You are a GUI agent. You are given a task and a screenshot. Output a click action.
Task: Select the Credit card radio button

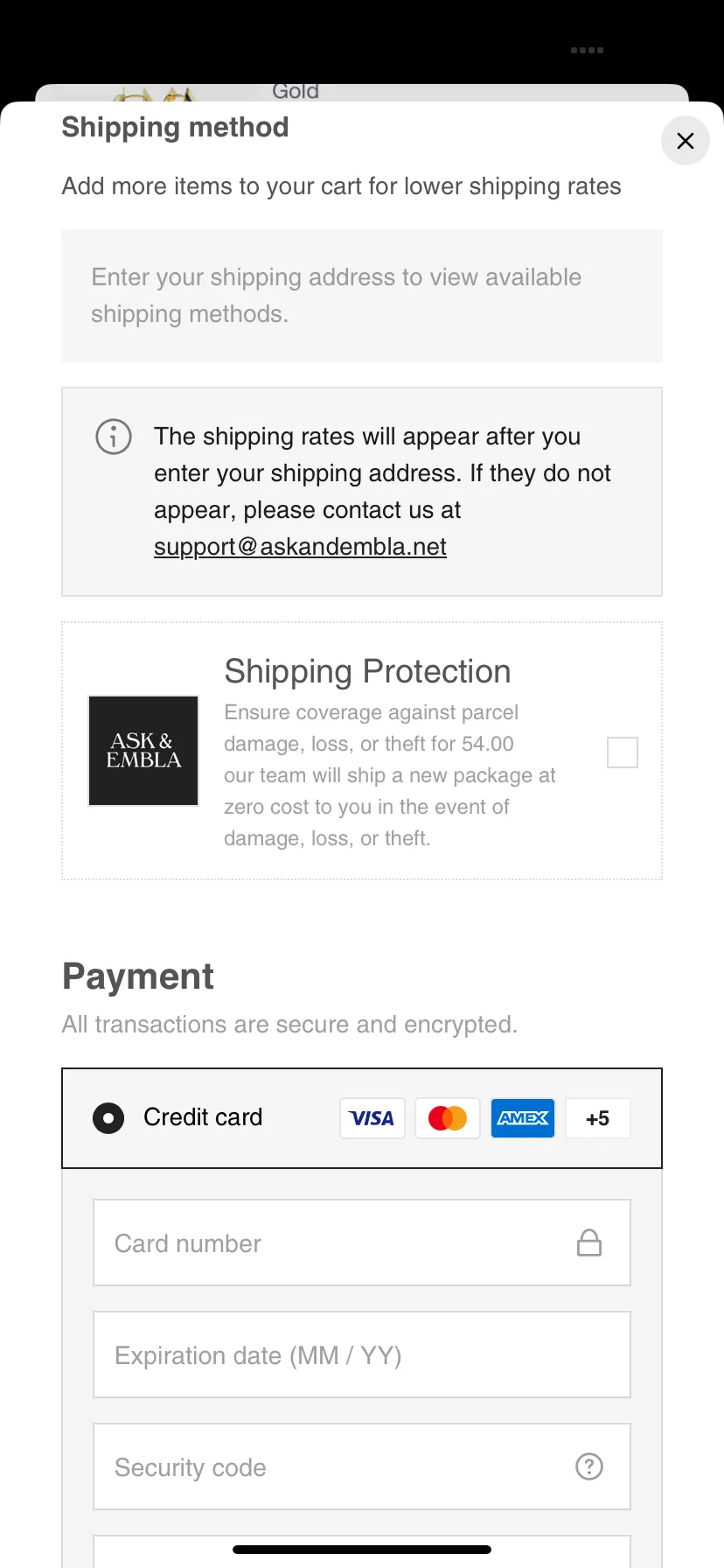[108, 1118]
